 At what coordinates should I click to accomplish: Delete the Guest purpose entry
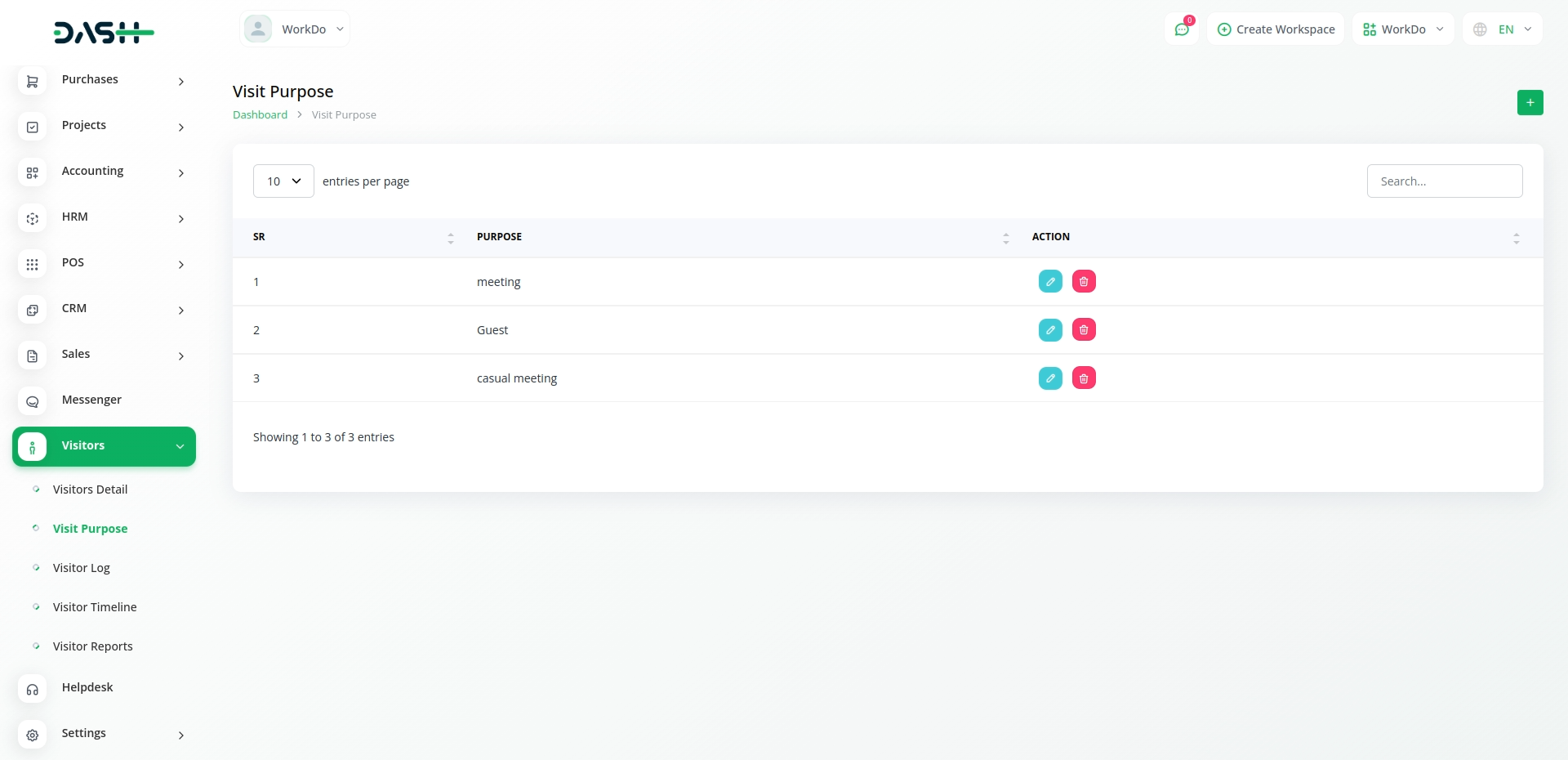[x=1084, y=329]
